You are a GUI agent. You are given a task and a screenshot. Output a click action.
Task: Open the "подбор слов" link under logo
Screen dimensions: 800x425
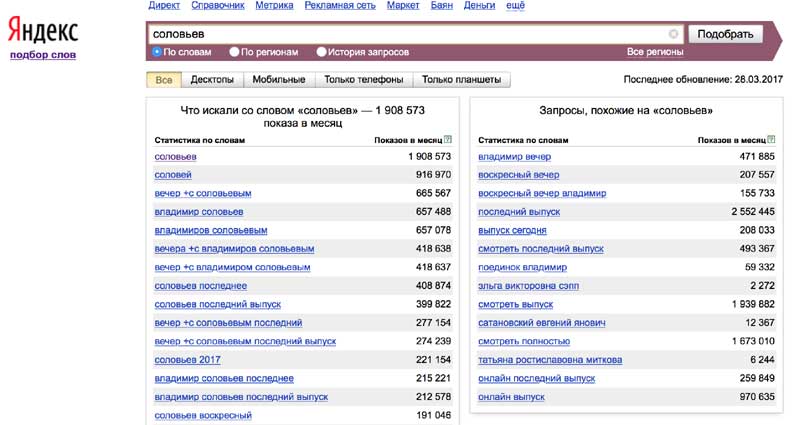click(x=43, y=54)
